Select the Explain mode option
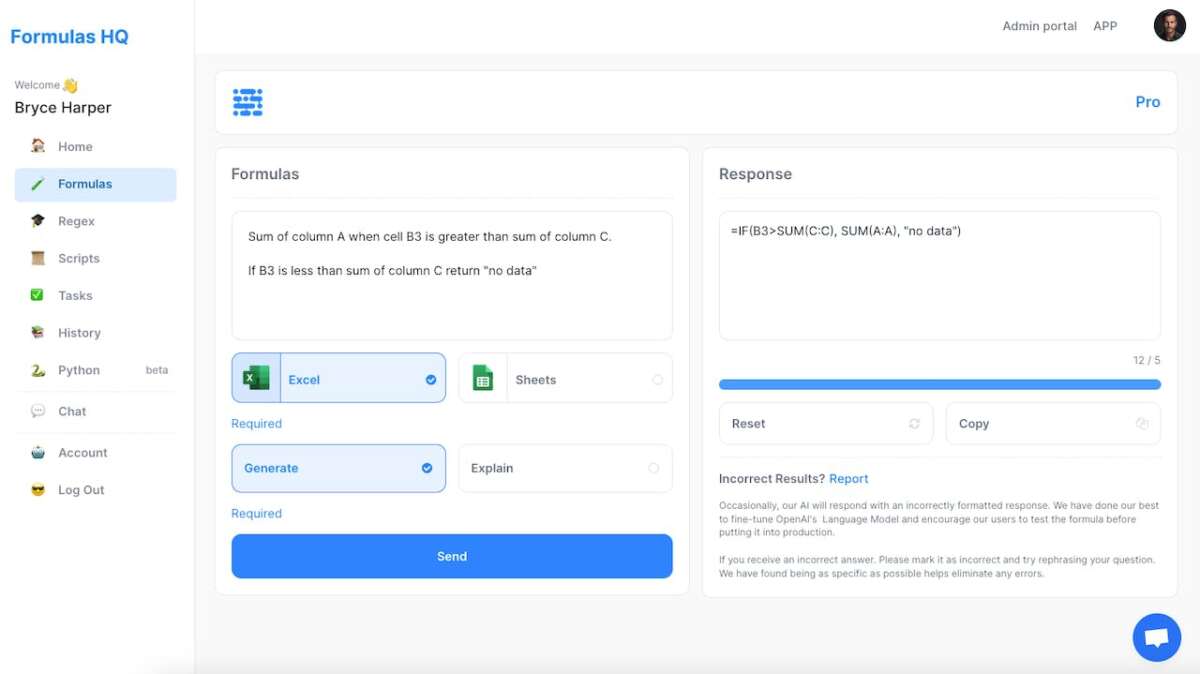 pyautogui.click(x=565, y=468)
